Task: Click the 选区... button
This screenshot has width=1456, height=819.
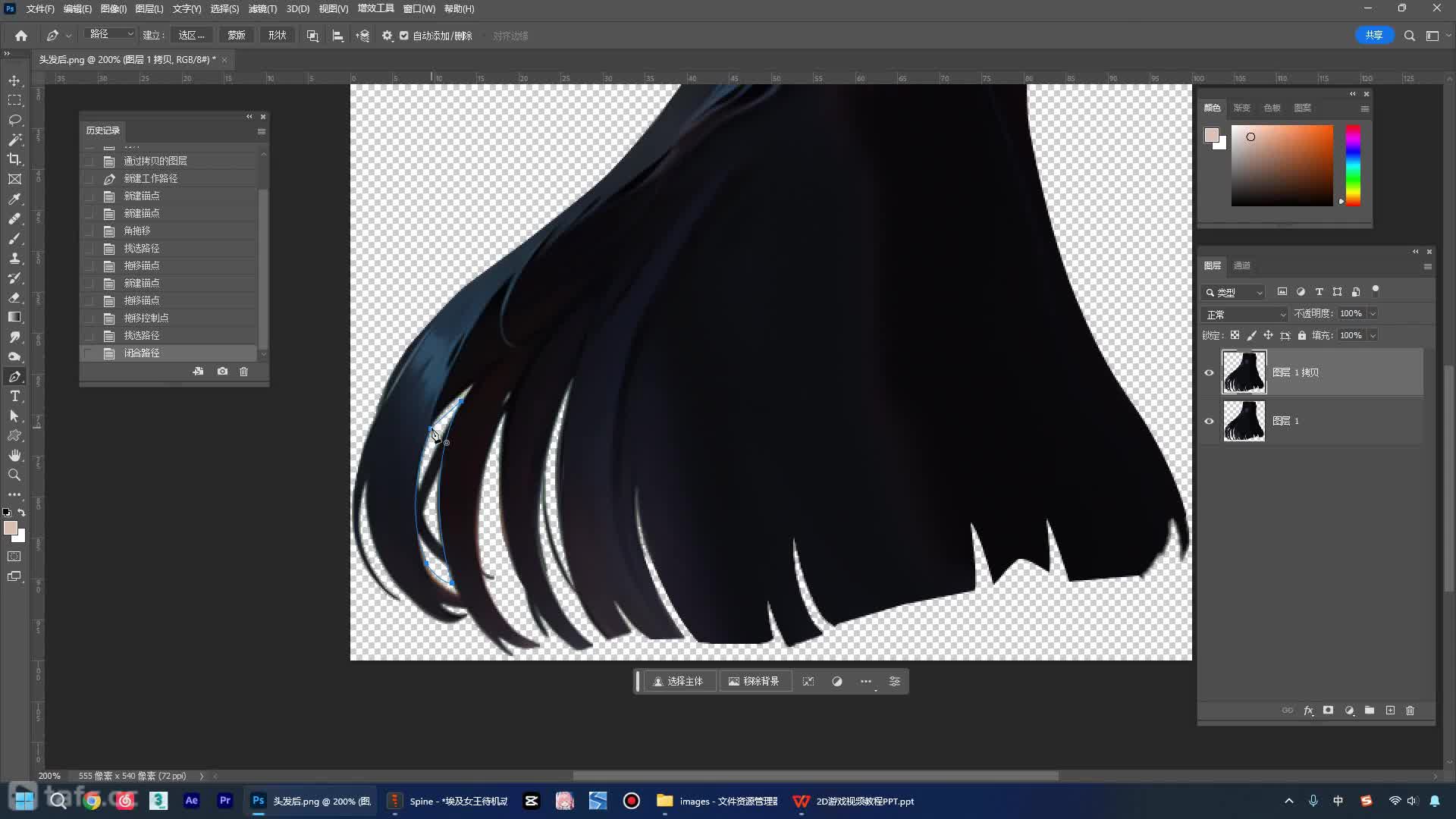Action: tap(192, 36)
